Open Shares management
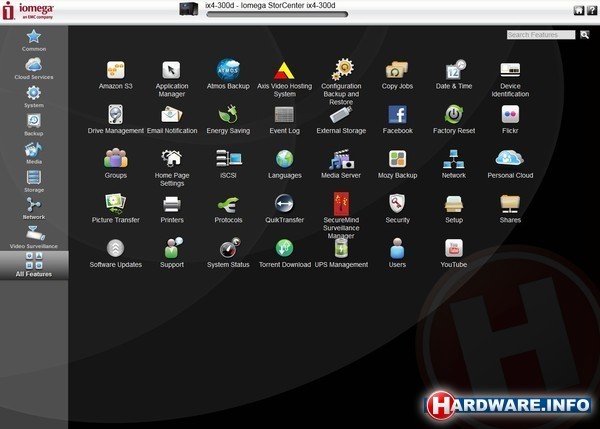 [x=510, y=209]
